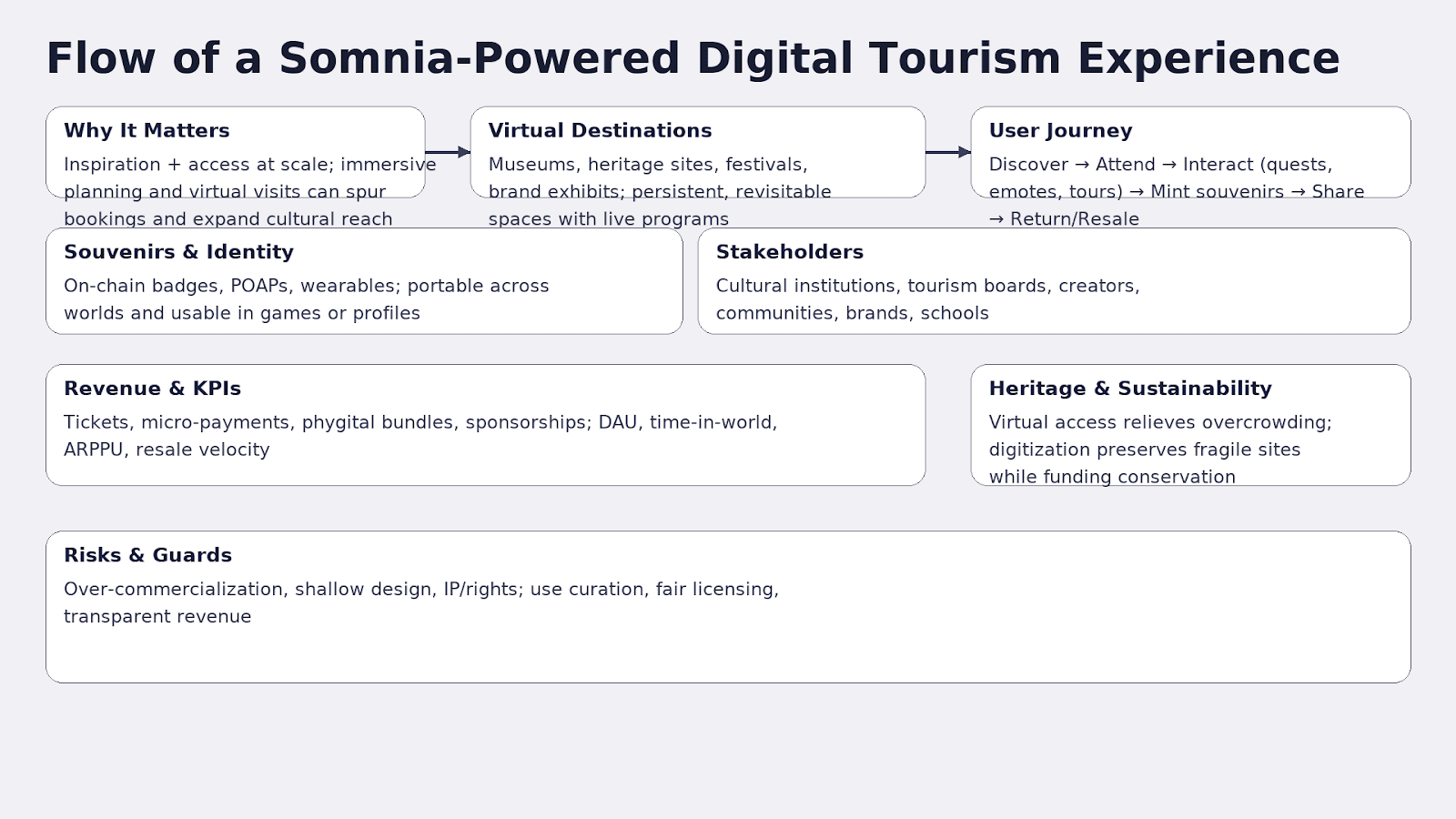
Task: Click the 'Why It Matters' heading
Action: (147, 130)
